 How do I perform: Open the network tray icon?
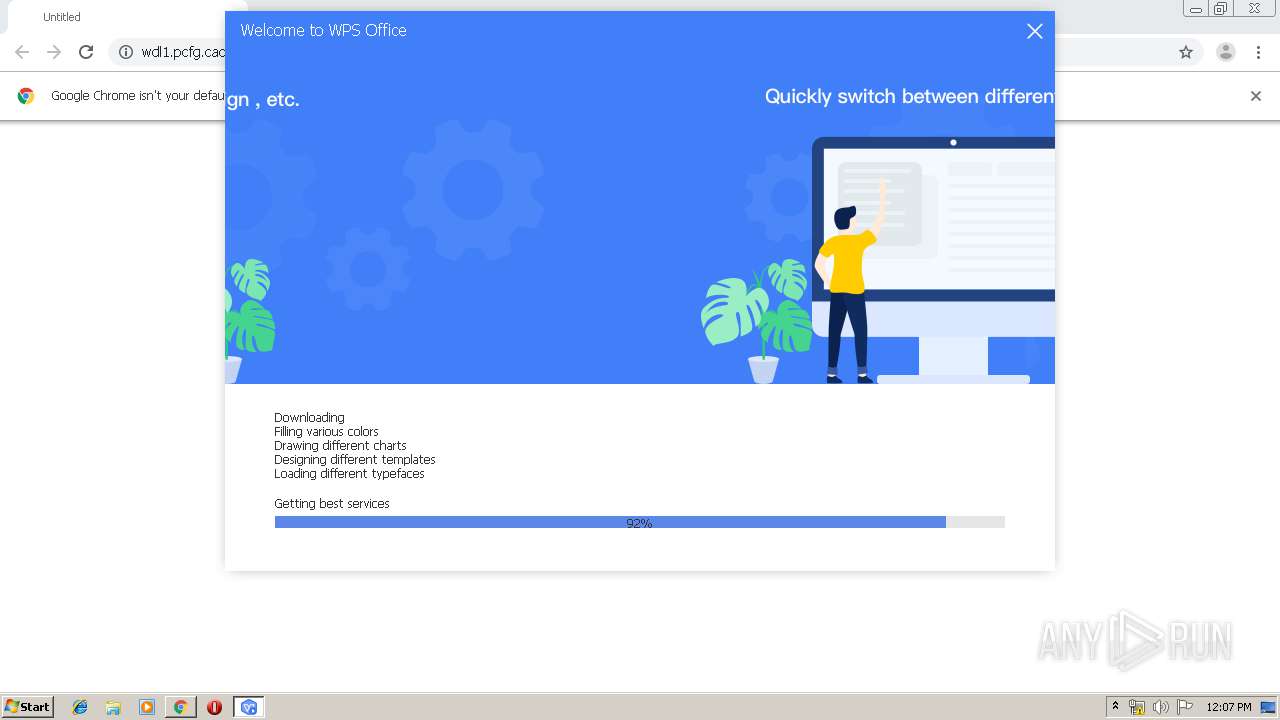[1137, 707]
